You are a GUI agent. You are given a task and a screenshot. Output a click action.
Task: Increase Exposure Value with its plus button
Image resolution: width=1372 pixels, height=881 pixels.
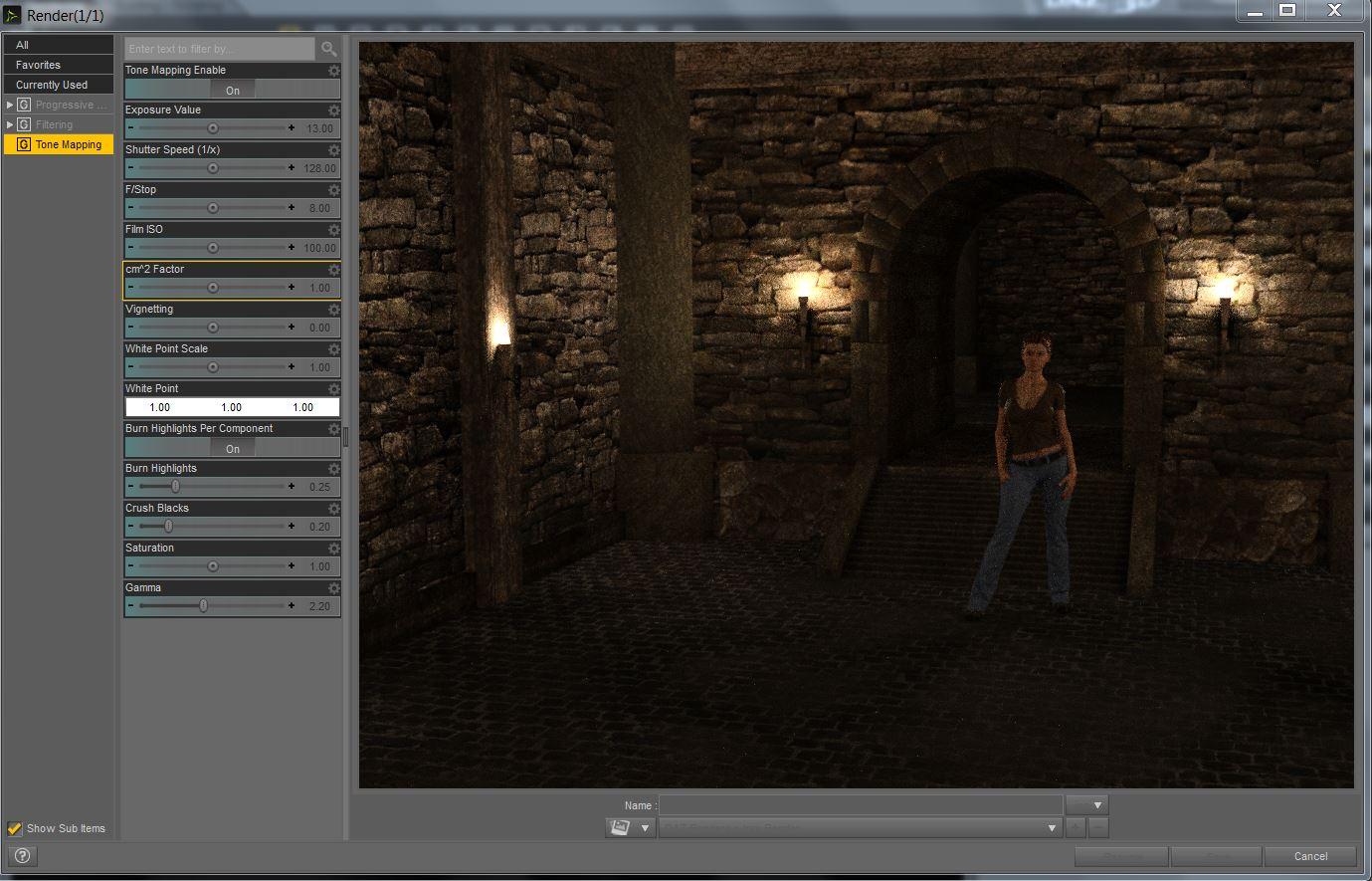(292, 128)
